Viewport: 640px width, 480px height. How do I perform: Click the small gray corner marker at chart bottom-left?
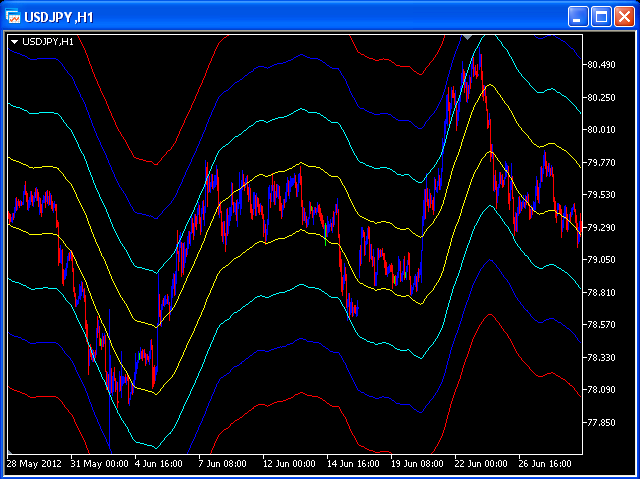[10, 452]
